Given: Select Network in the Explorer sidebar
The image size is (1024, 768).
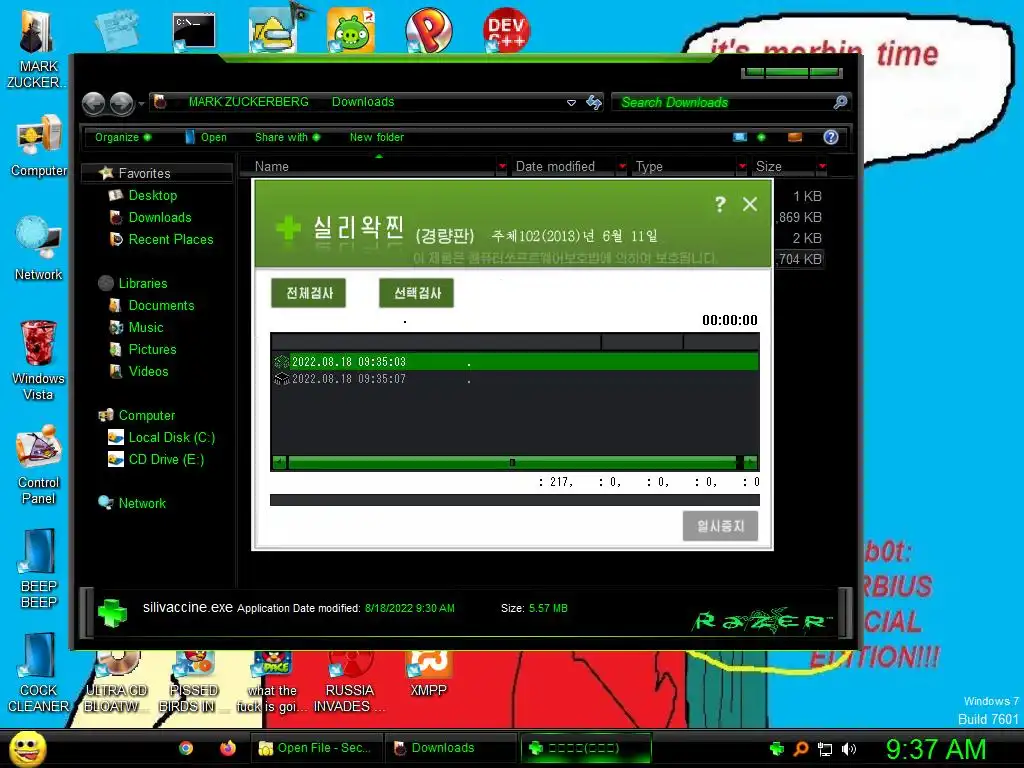Looking at the screenshot, I should [x=142, y=504].
